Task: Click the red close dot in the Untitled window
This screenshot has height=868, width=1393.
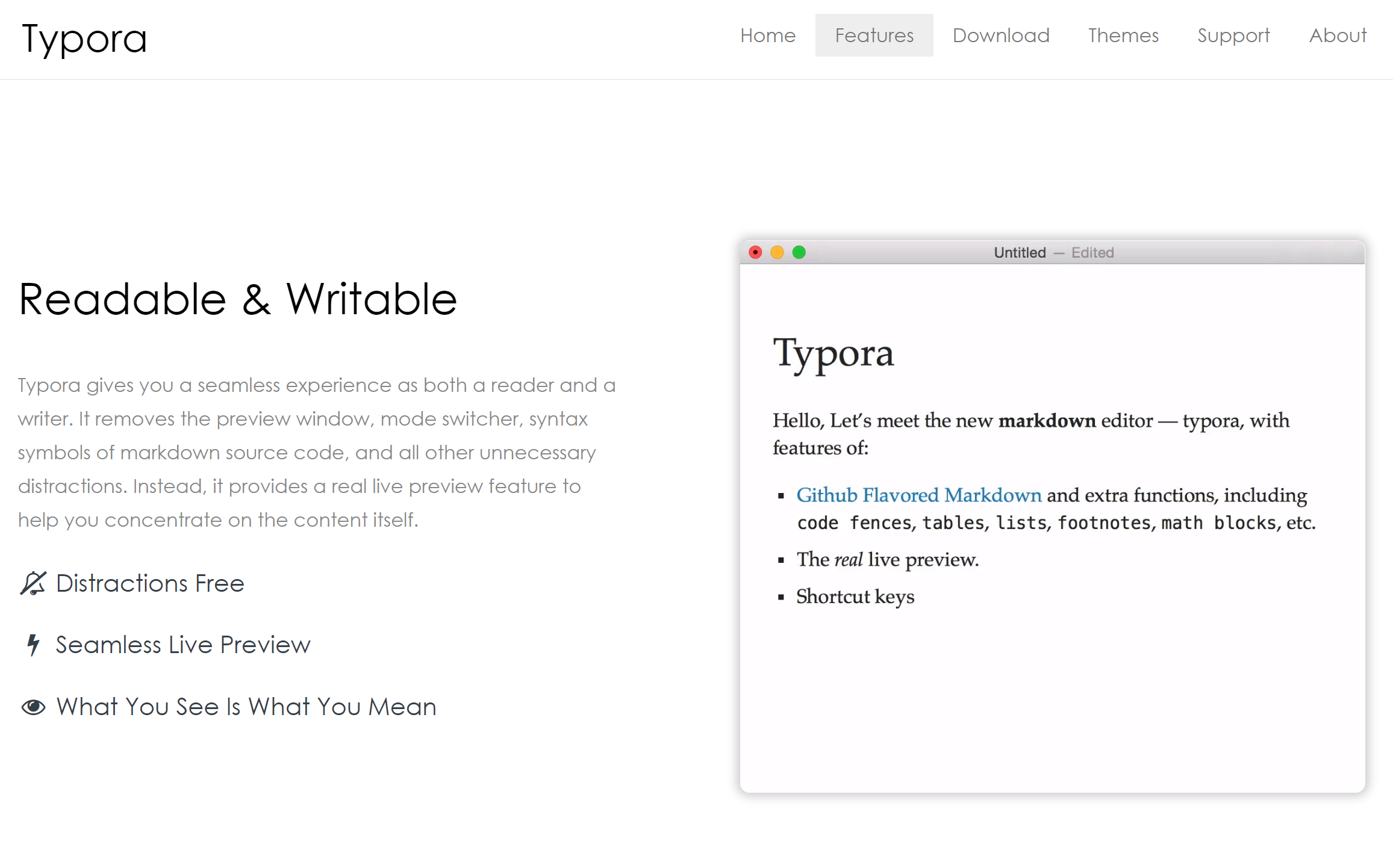Action: pos(755,252)
